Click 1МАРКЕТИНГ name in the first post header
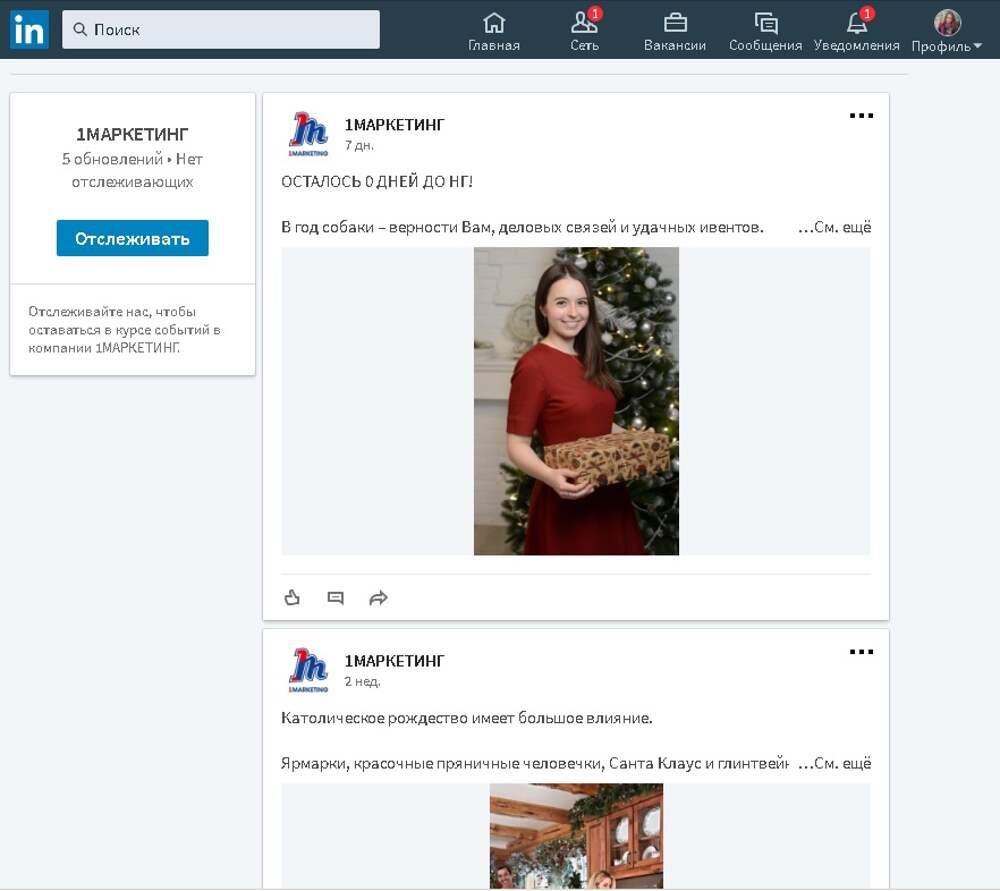Image resolution: width=1000 pixels, height=891 pixels. [394, 125]
